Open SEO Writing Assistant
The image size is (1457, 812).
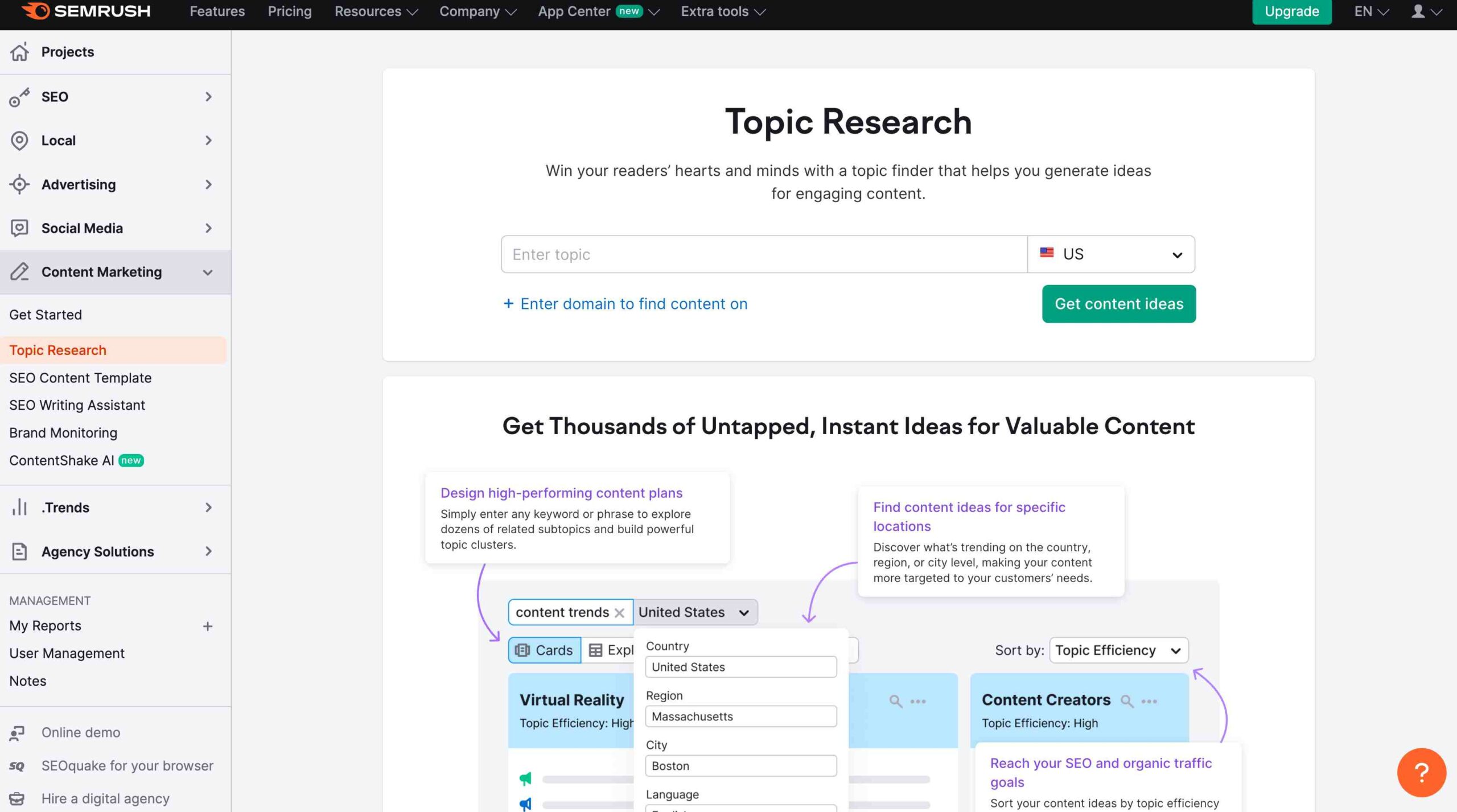(x=77, y=405)
